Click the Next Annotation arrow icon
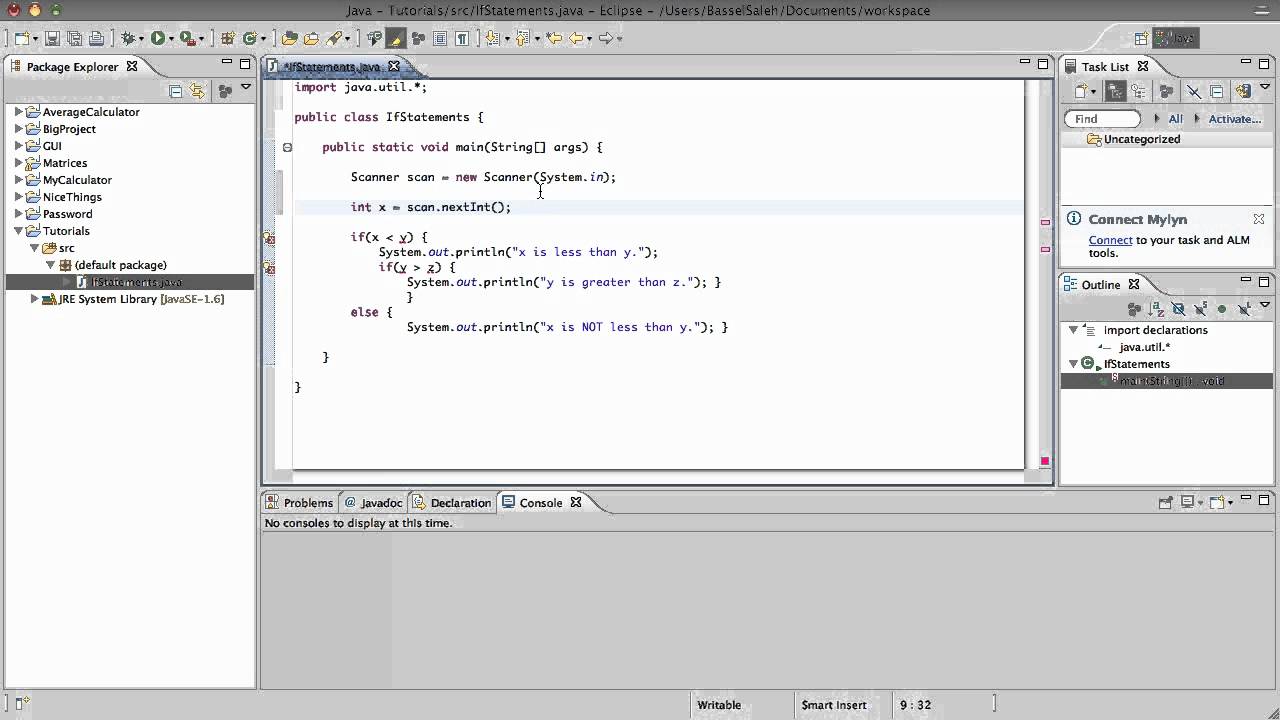Viewport: 1280px width, 720px height. [491, 38]
